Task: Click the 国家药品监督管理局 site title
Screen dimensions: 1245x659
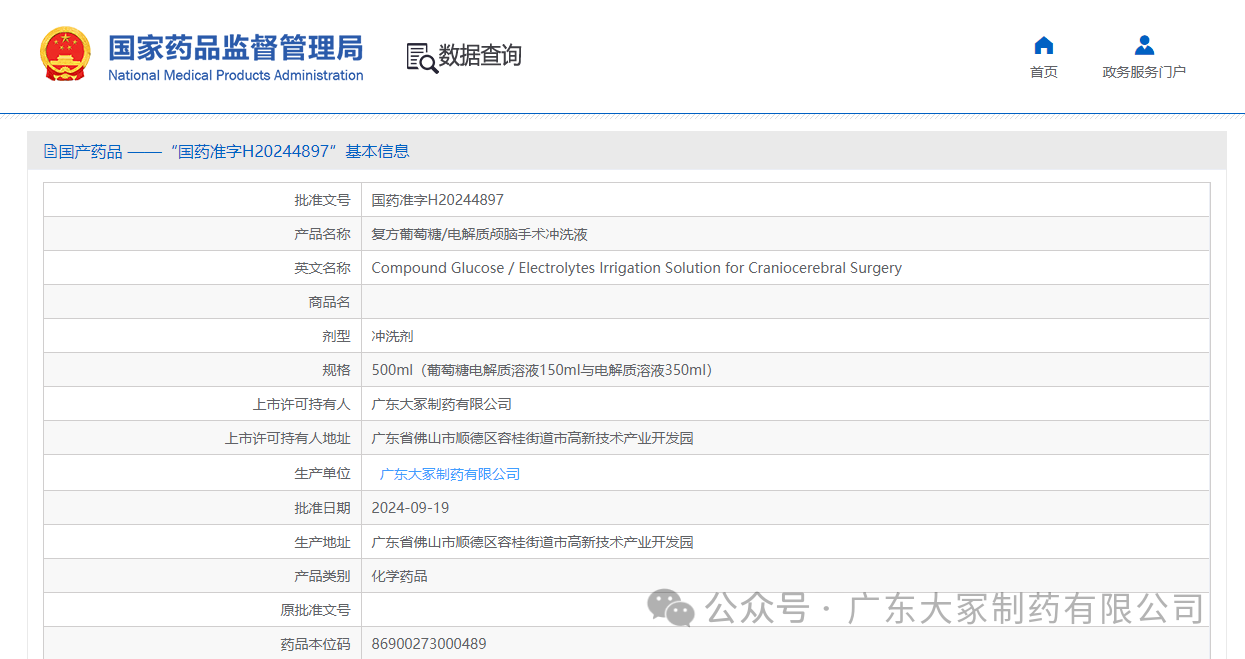Action: pos(235,47)
